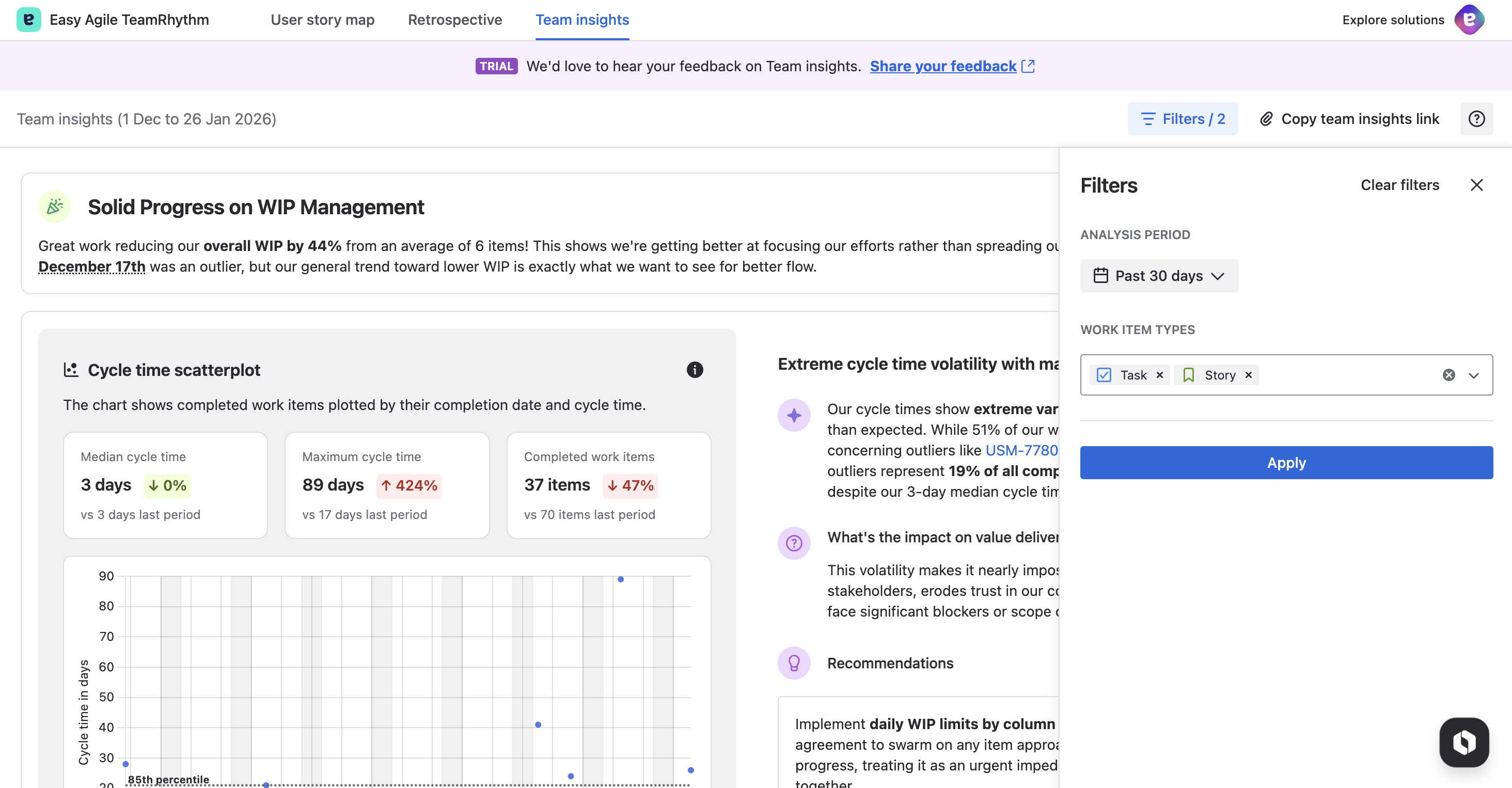The image size is (1512, 788).
Task: Toggle the Filters / 2 panel button
Action: [x=1182, y=119]
